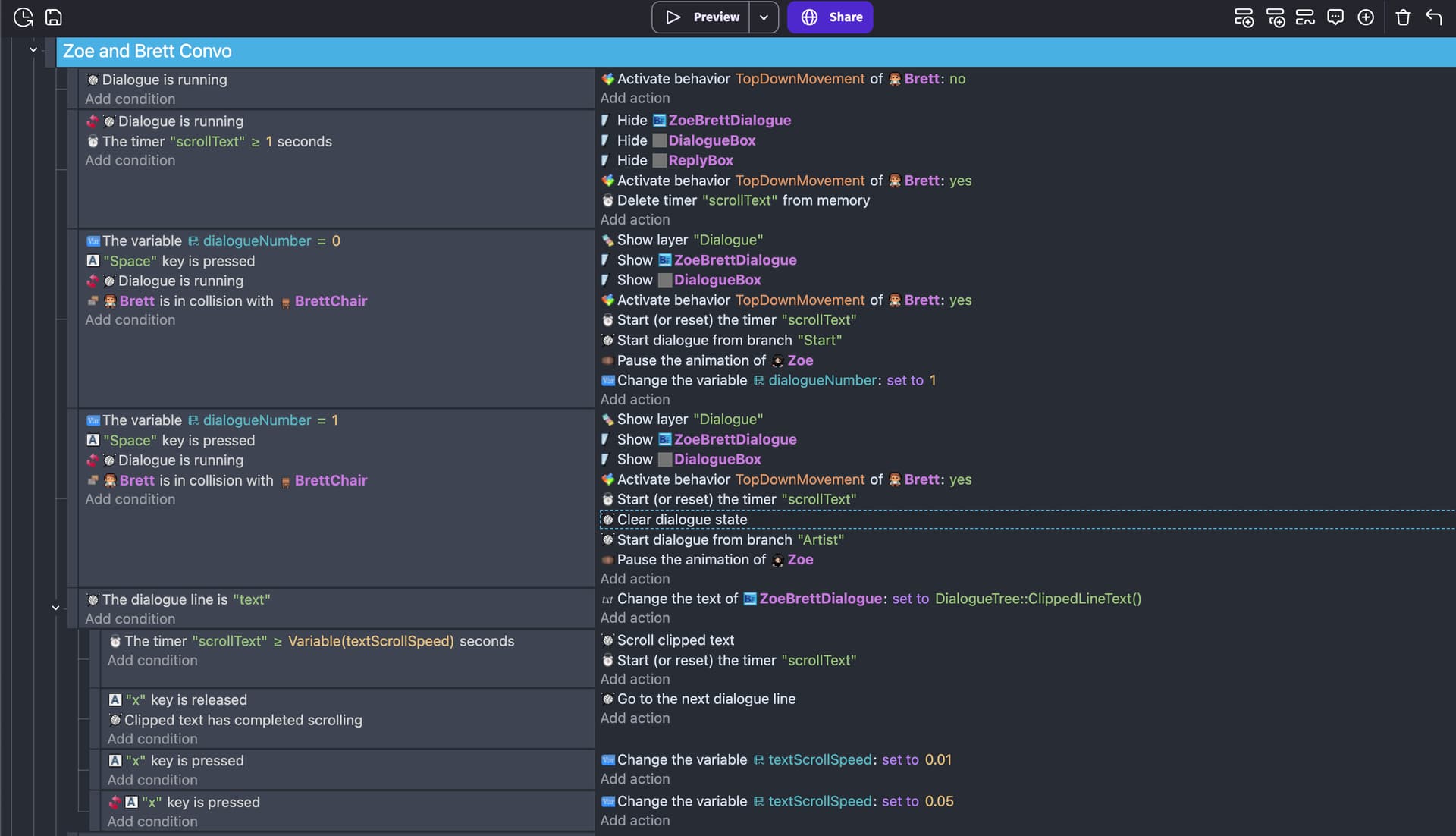Image resolution: width=1456 pixels, height=836 pixels.
Task: Add action below 'Change the text of ZoeBrettDialogue'
Action: click(x=635, y=618)
